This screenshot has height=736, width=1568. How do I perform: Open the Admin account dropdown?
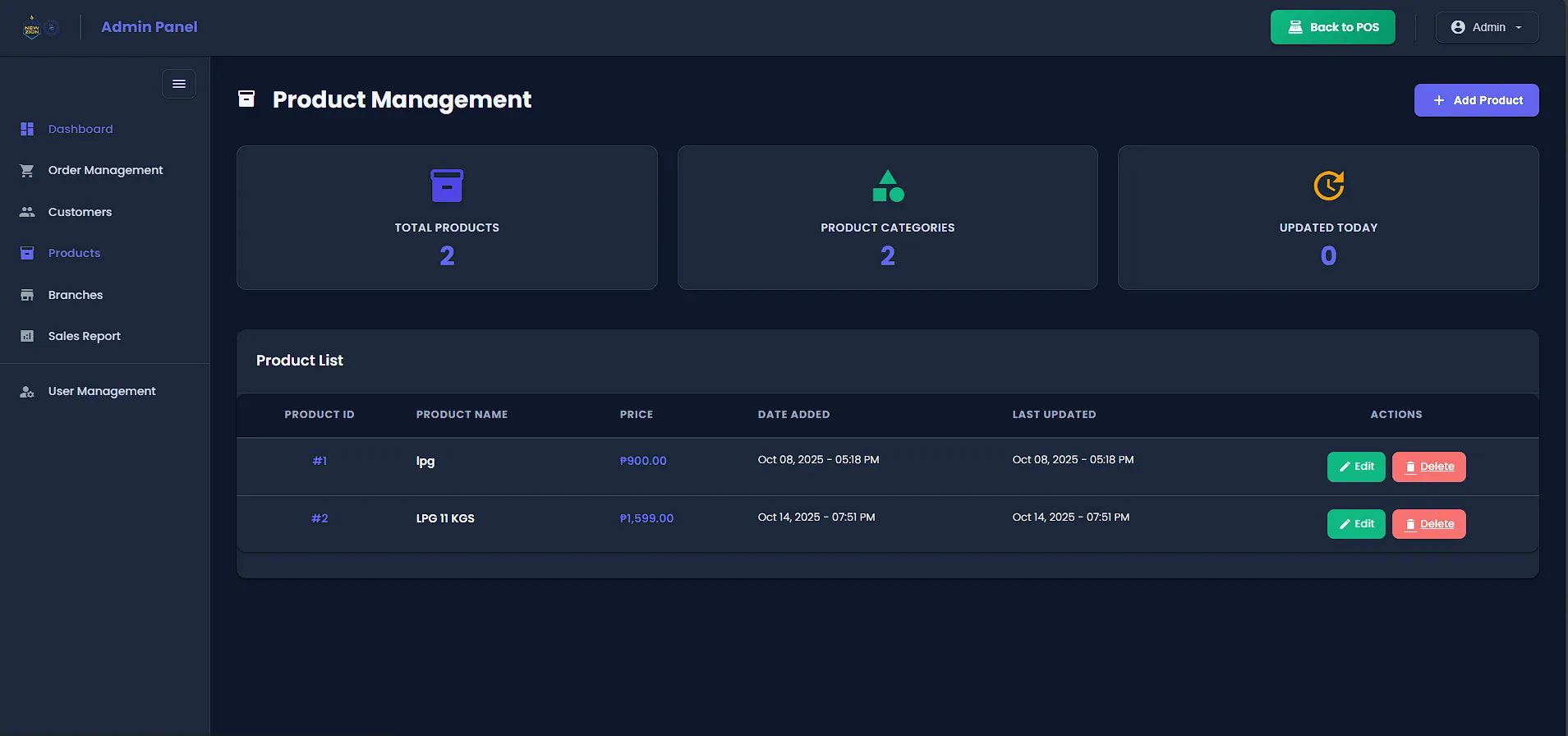1487,27
